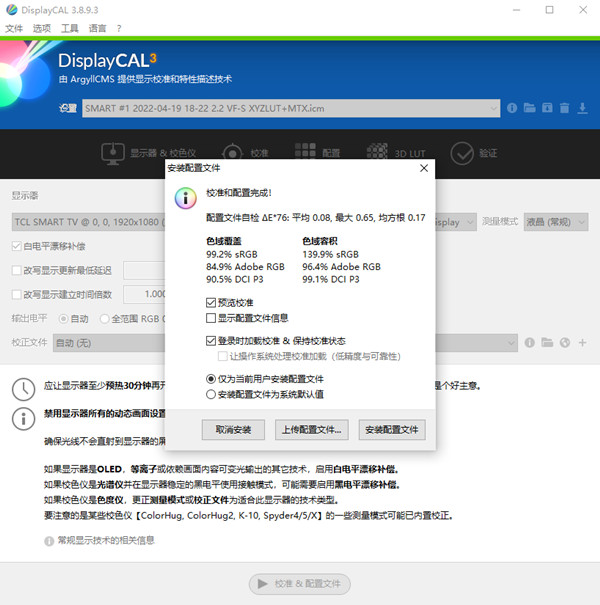
Task: Enable the 显示配置文件信息 checkbox
Action: pos(211,319)
